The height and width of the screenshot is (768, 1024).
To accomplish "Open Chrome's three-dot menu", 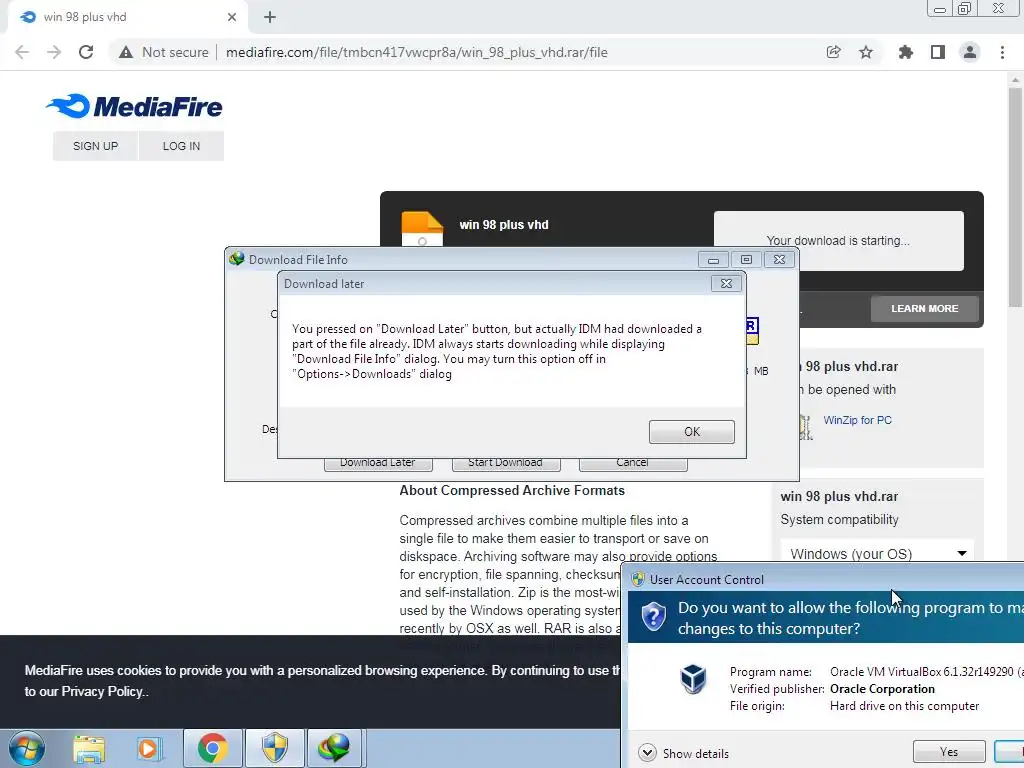I will coord(1002,52).
